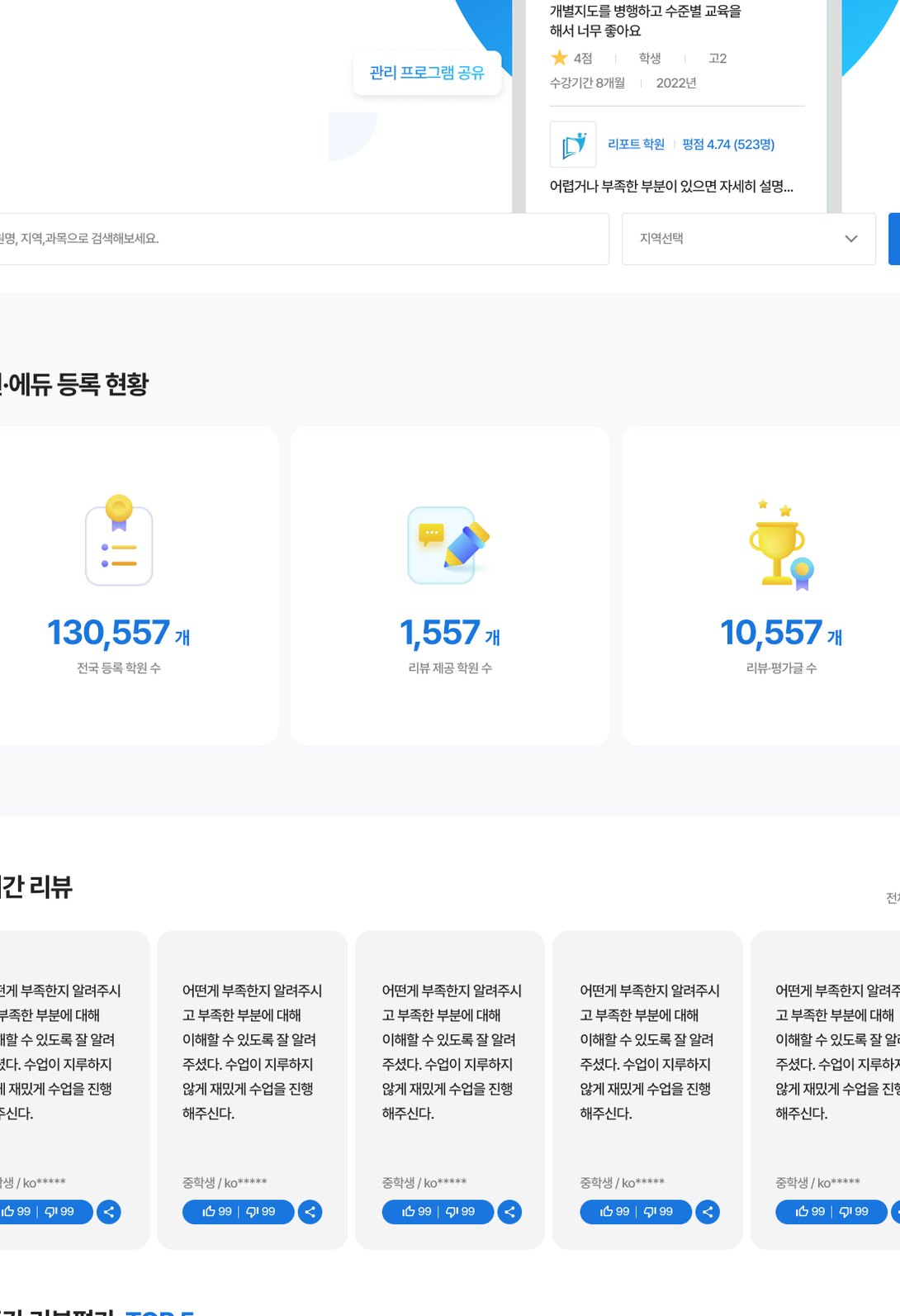Viewport: 900px width, 1316px height.
Task: Click the 리포트 학원 logo thumbnail
Action: pyautogui.click(x=573, y=145)
